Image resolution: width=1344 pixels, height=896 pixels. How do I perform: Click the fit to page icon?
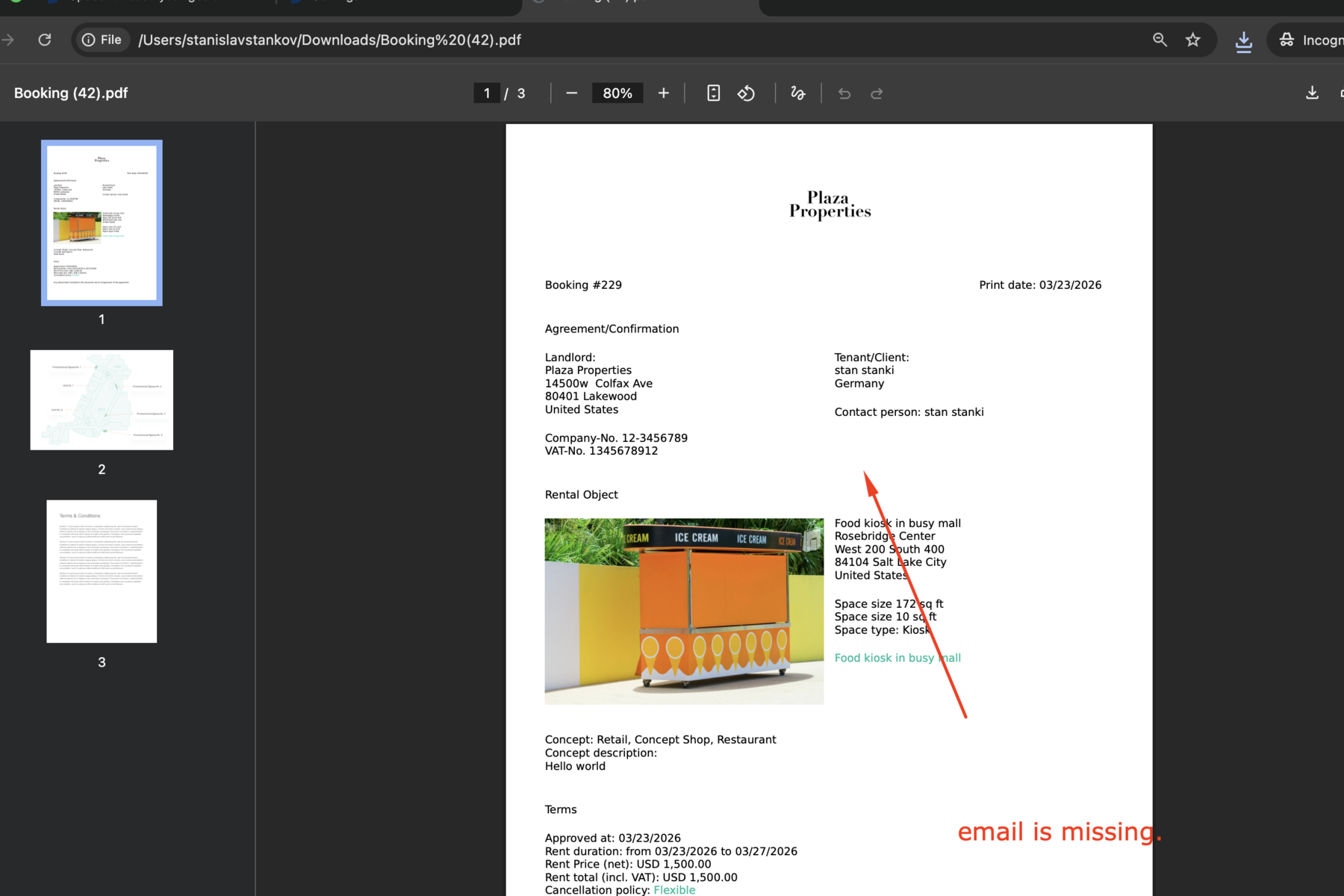click(x=713, y=93)
